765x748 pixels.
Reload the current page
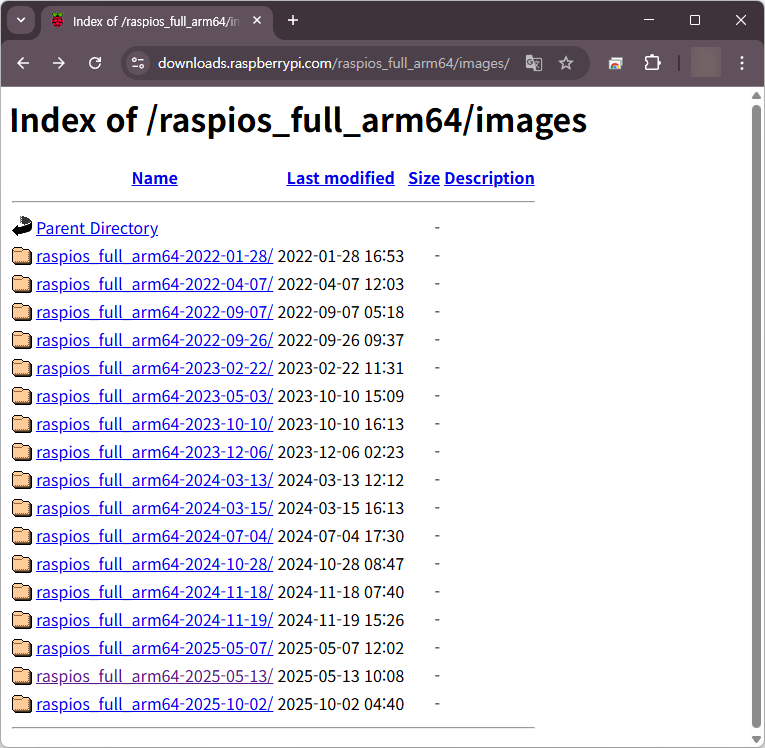(95, 63)
